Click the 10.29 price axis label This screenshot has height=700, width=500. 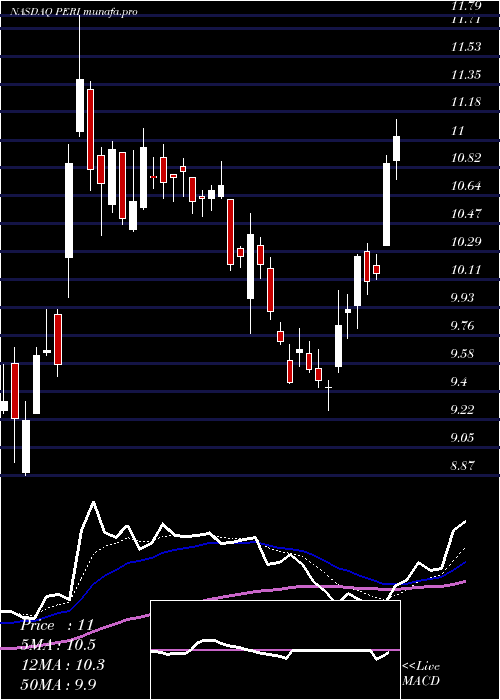466,242
